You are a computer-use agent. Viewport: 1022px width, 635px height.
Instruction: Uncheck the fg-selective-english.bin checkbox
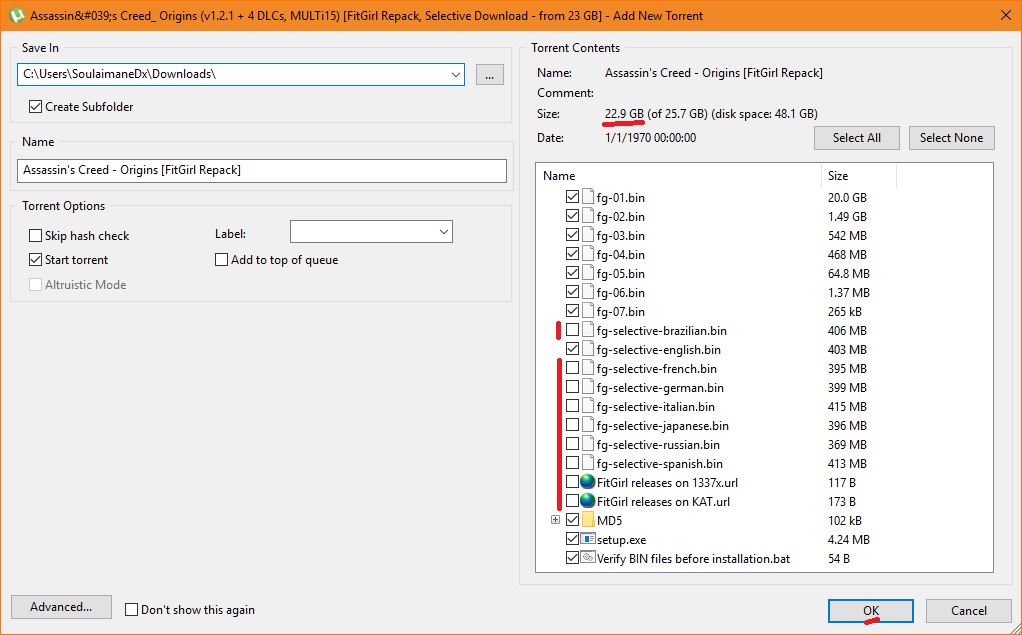pyautogui.click(x=572, y=349)
